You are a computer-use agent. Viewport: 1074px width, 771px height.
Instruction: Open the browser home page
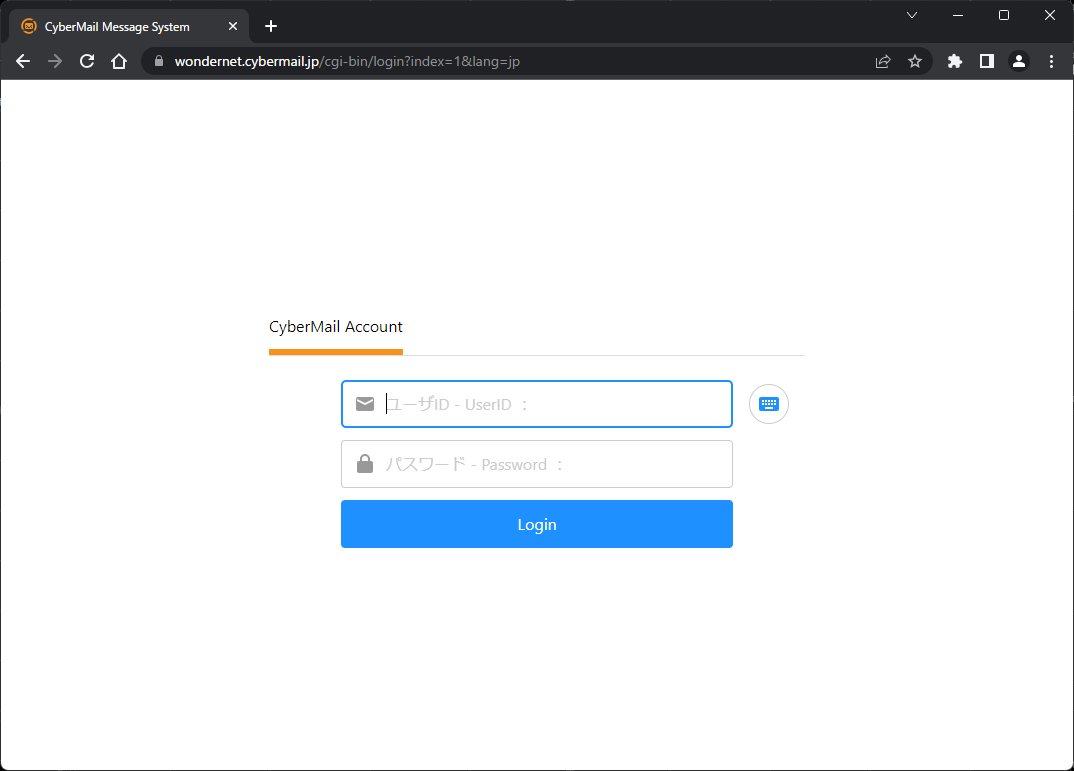[x=119, y=62]
